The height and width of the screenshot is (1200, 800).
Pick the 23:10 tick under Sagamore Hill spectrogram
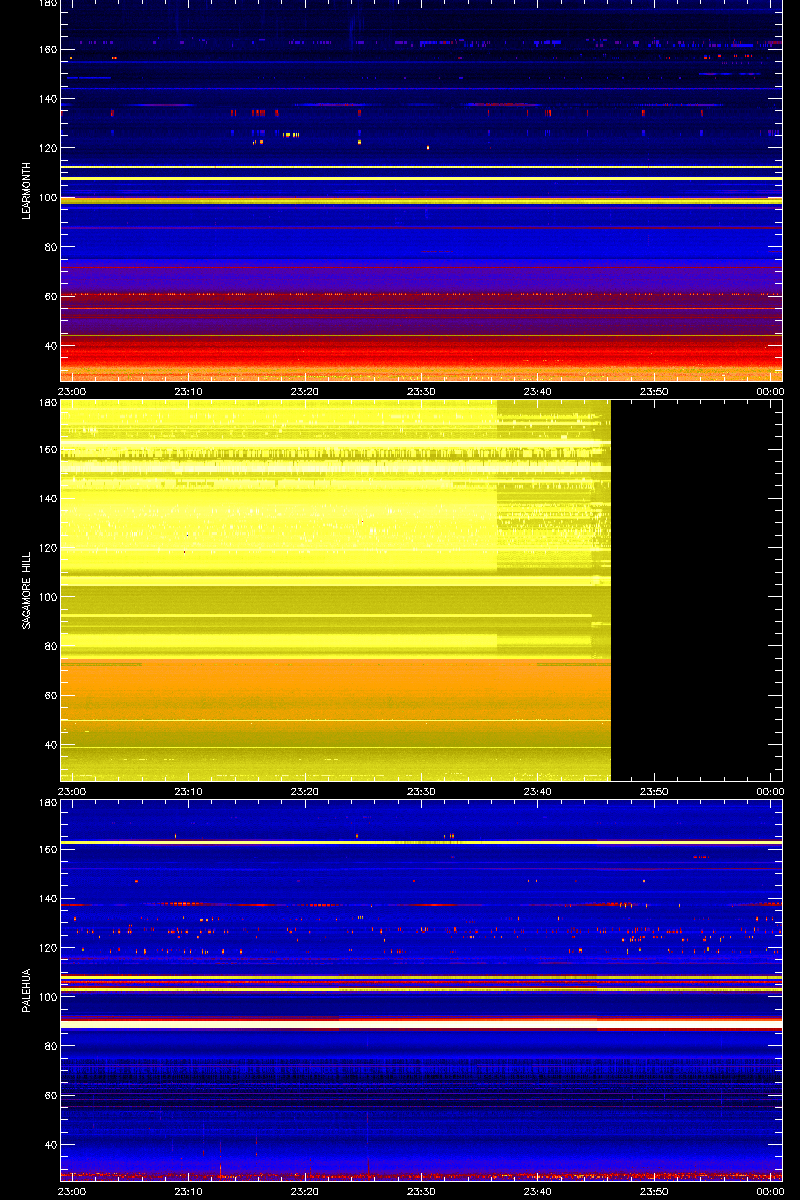click(189, 792)
